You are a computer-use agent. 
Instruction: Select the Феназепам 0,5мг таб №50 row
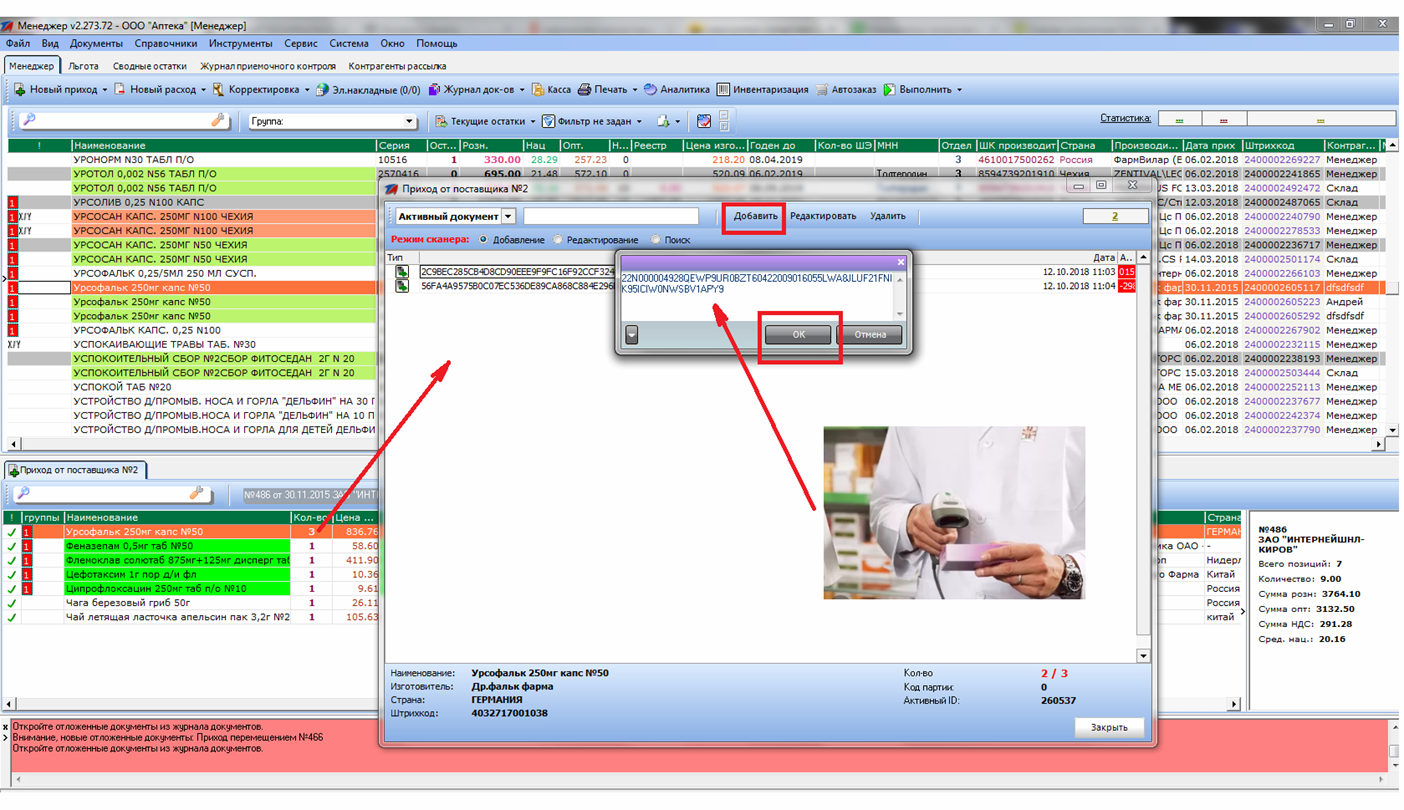(176, 546)
